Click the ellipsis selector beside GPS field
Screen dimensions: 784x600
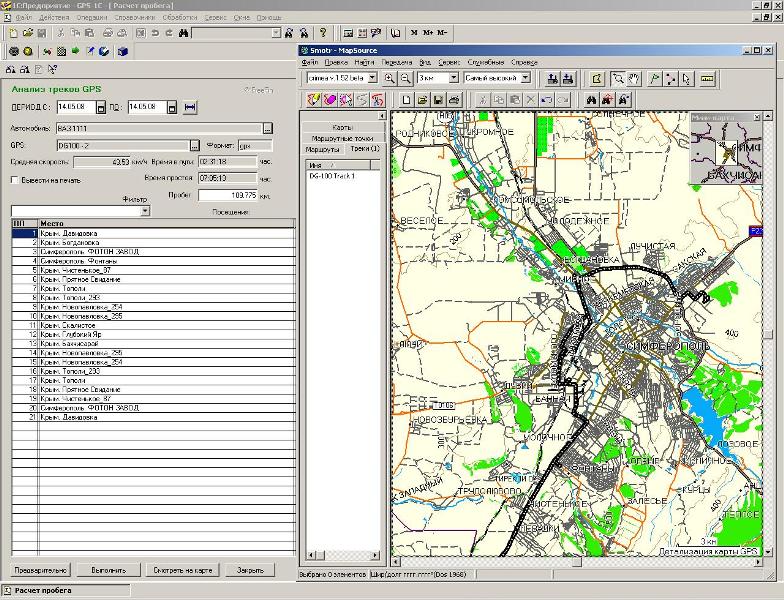click(194, 146)
